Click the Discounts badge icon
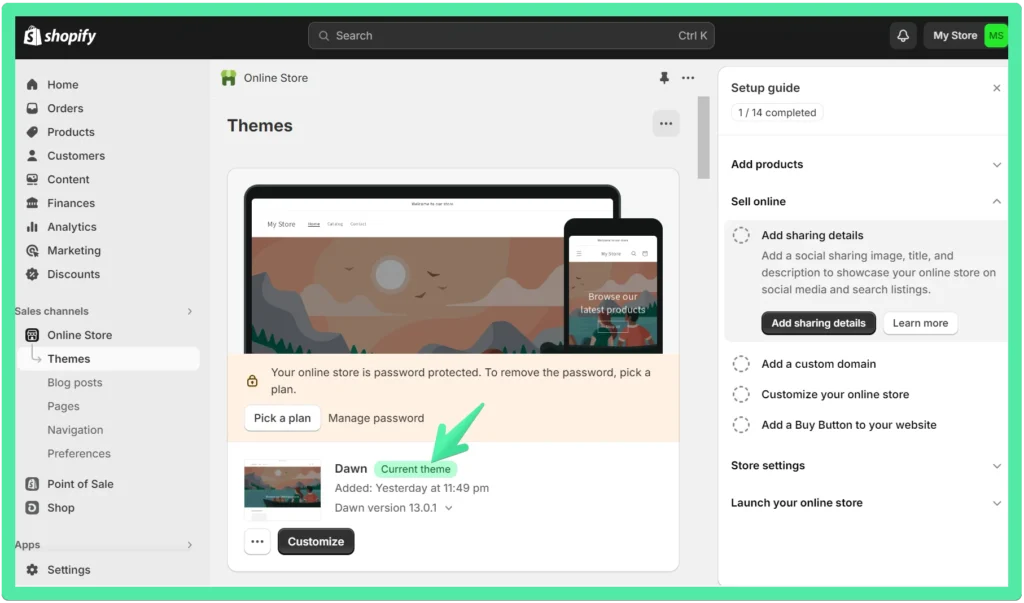 32,274
